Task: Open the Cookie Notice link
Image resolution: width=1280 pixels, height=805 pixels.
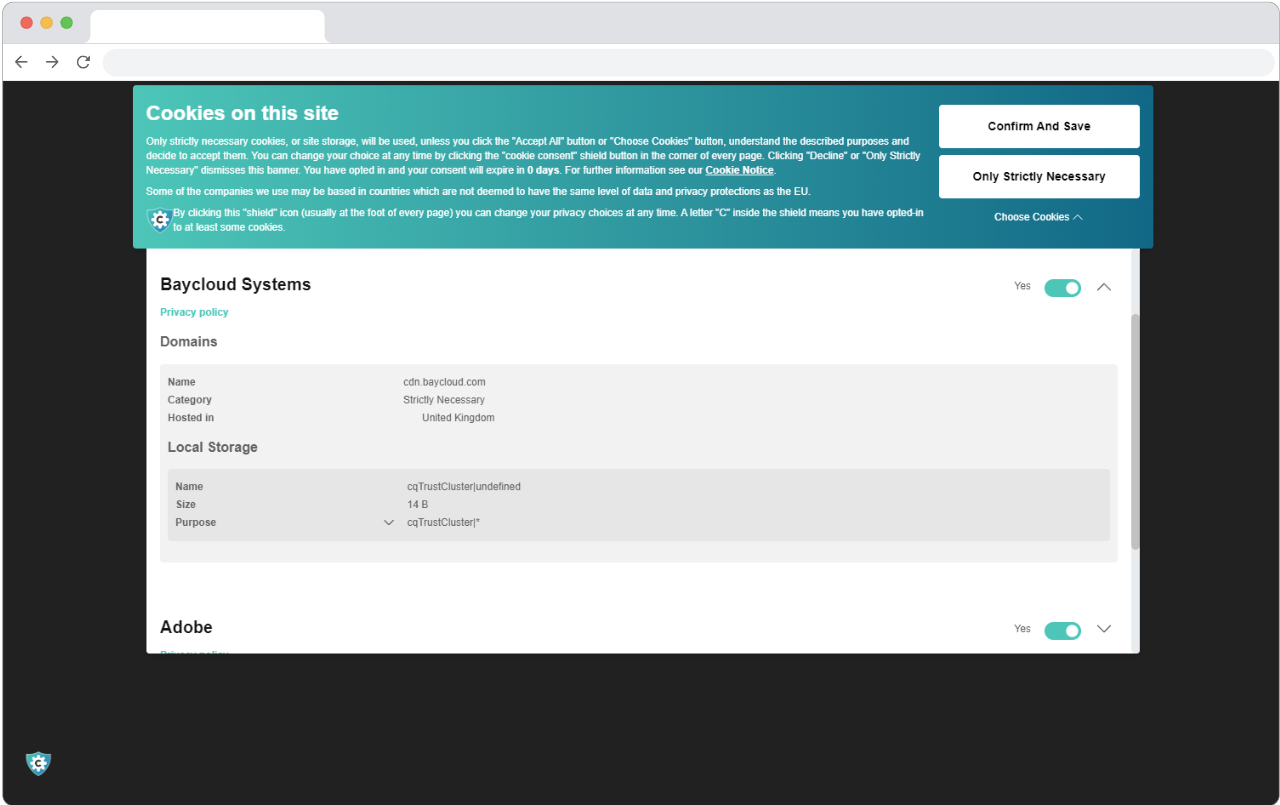Action: (739, 170)
